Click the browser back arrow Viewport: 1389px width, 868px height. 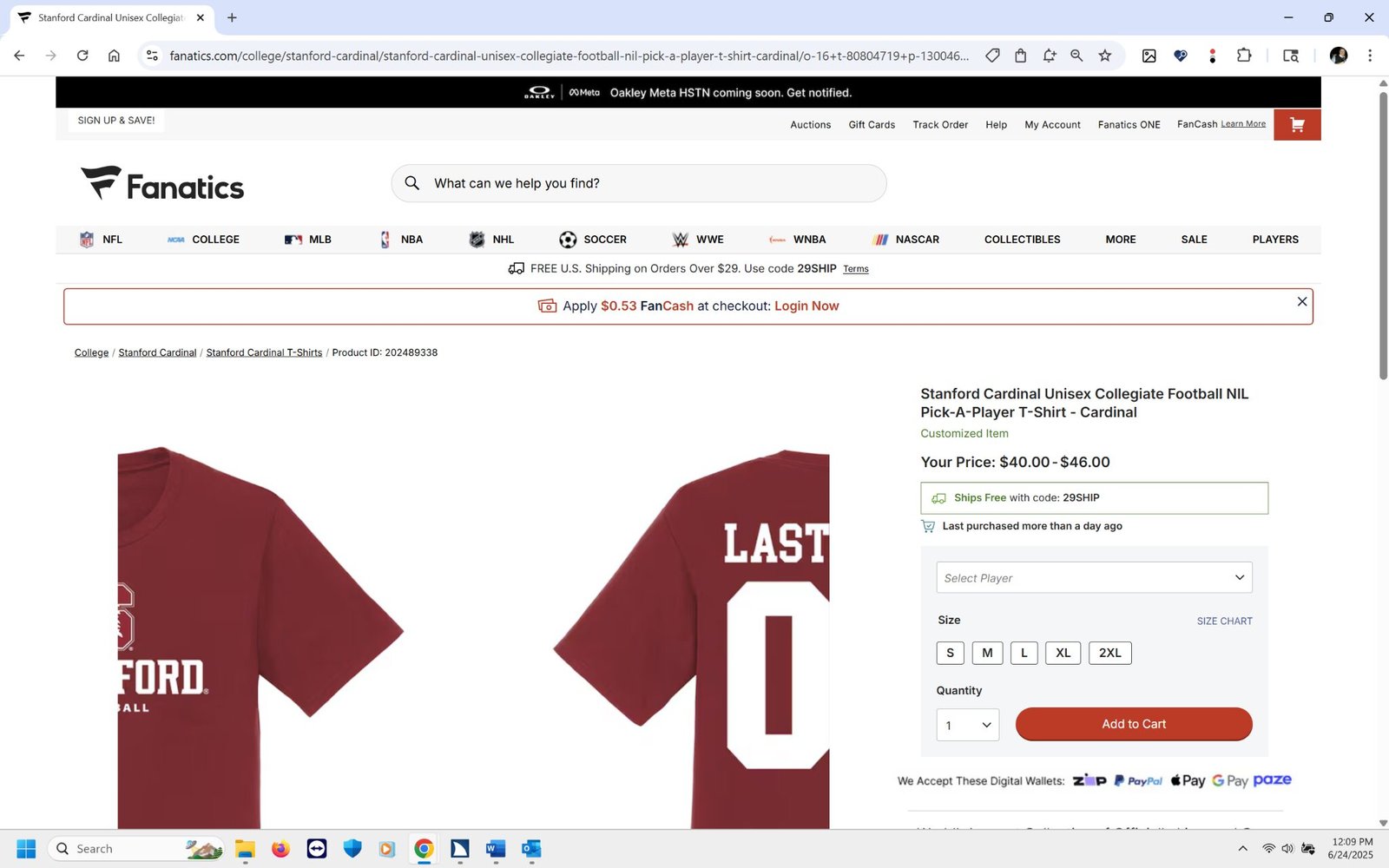[x=19, y=56]
